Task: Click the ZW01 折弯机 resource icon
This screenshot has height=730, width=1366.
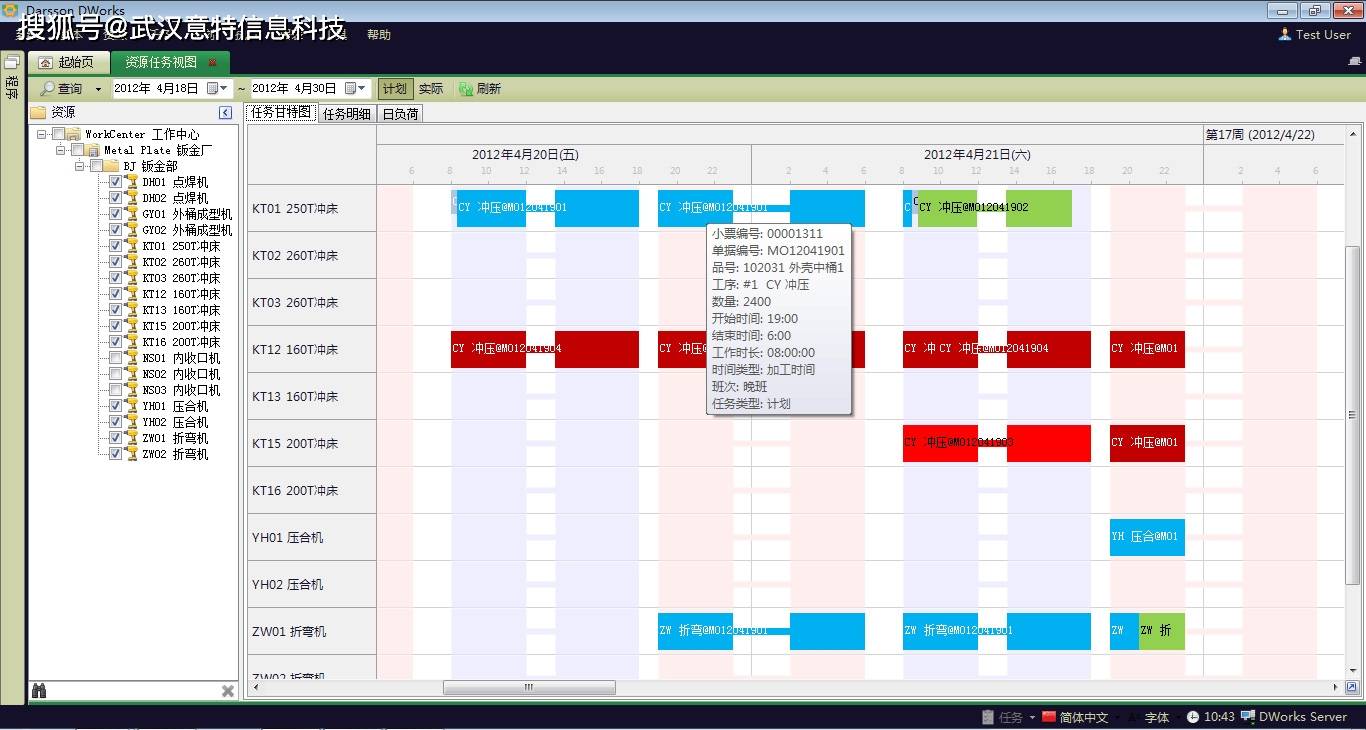Action: [131, 438]
